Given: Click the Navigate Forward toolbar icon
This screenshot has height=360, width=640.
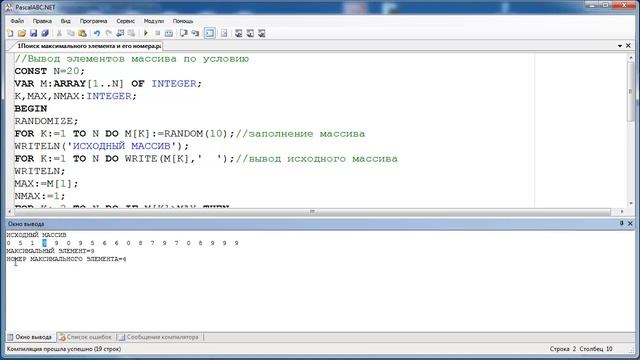Looking at the screenshot, I should pyautogui.click(x=131, y=33).
